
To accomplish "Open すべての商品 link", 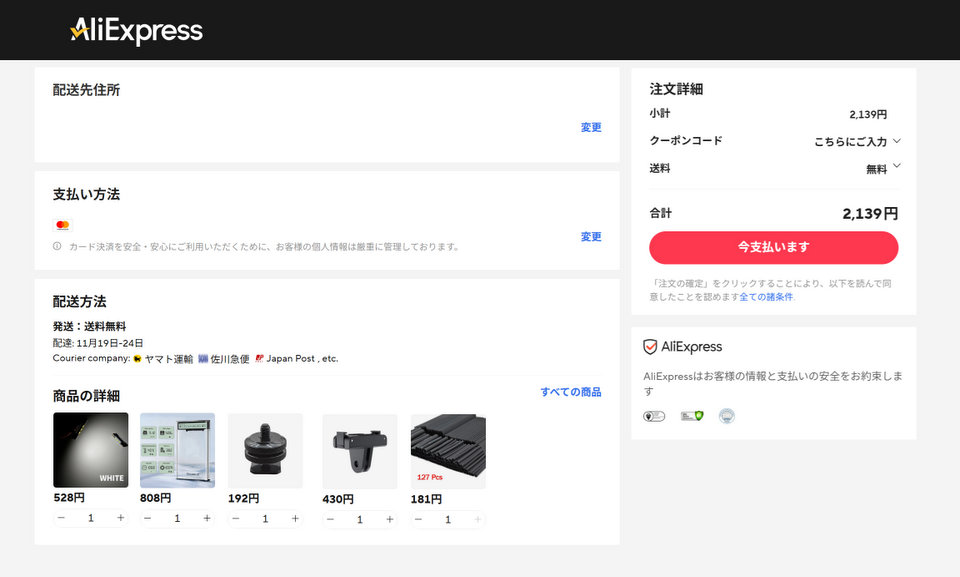I will [x=571, y=392].
